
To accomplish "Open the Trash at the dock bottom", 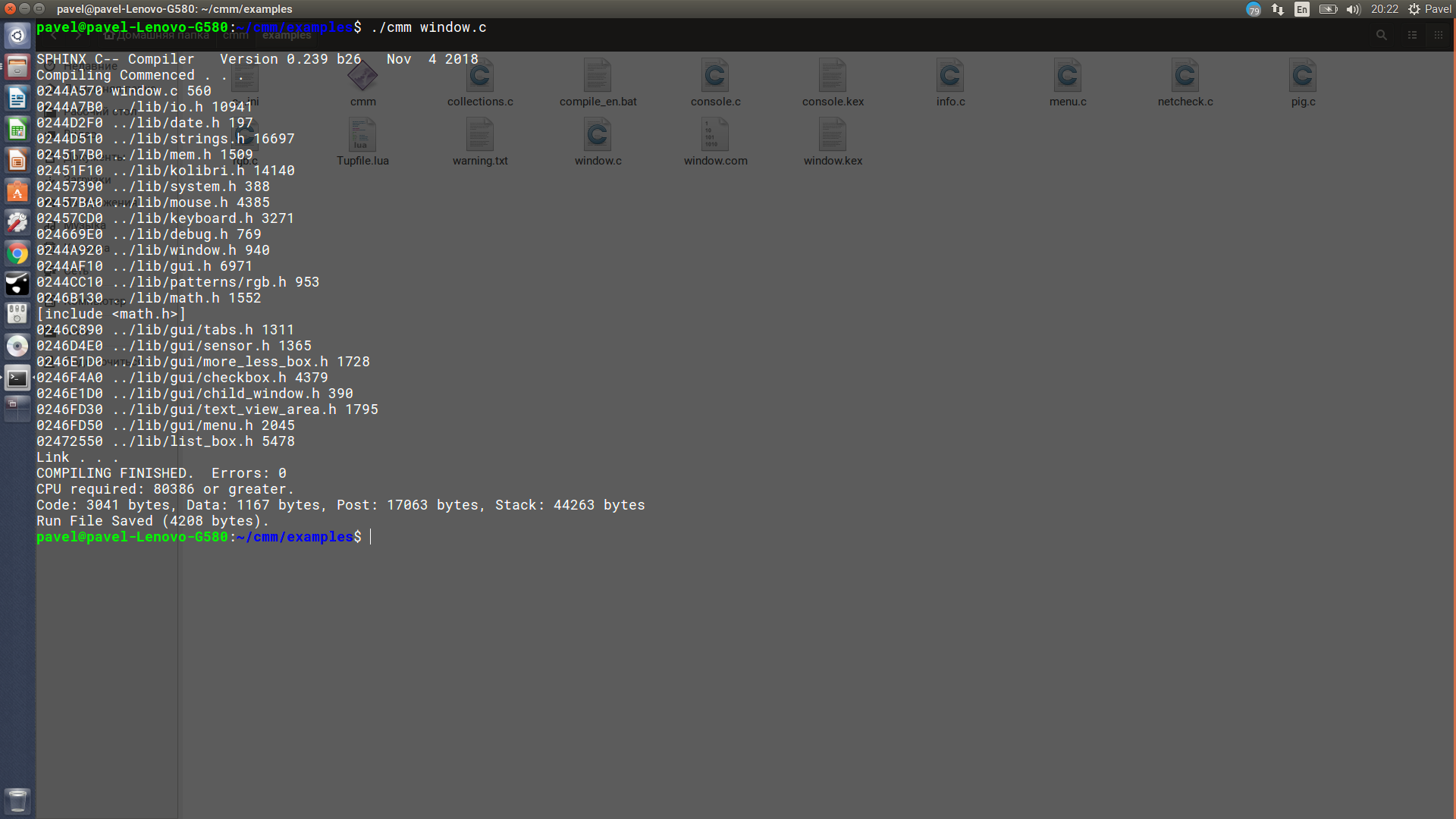I will pyautogui.click(x=17, y=800).
